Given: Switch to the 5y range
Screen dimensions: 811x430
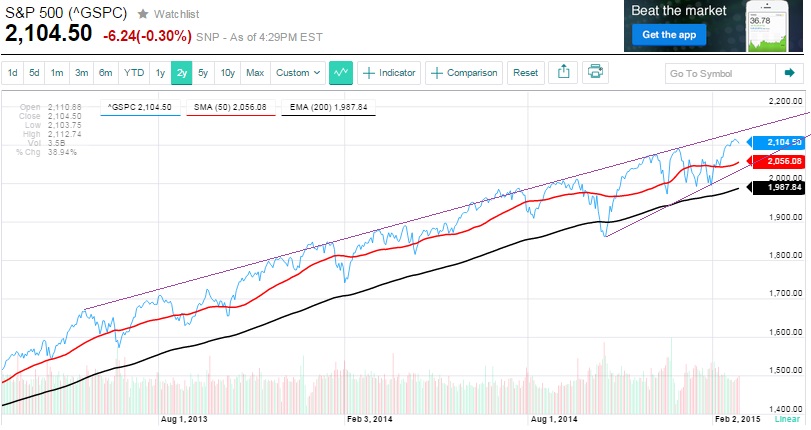Looking at the screenshot, I should [203, 73].
